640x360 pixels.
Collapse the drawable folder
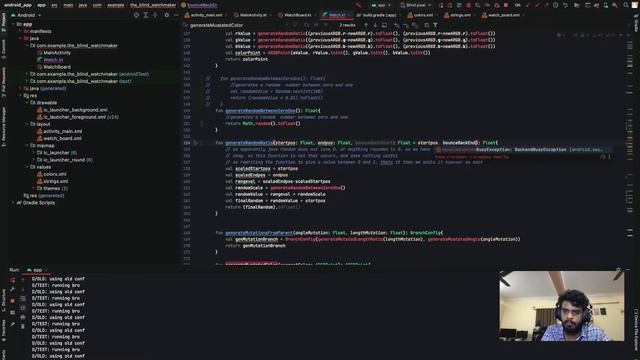pos(27,103)
